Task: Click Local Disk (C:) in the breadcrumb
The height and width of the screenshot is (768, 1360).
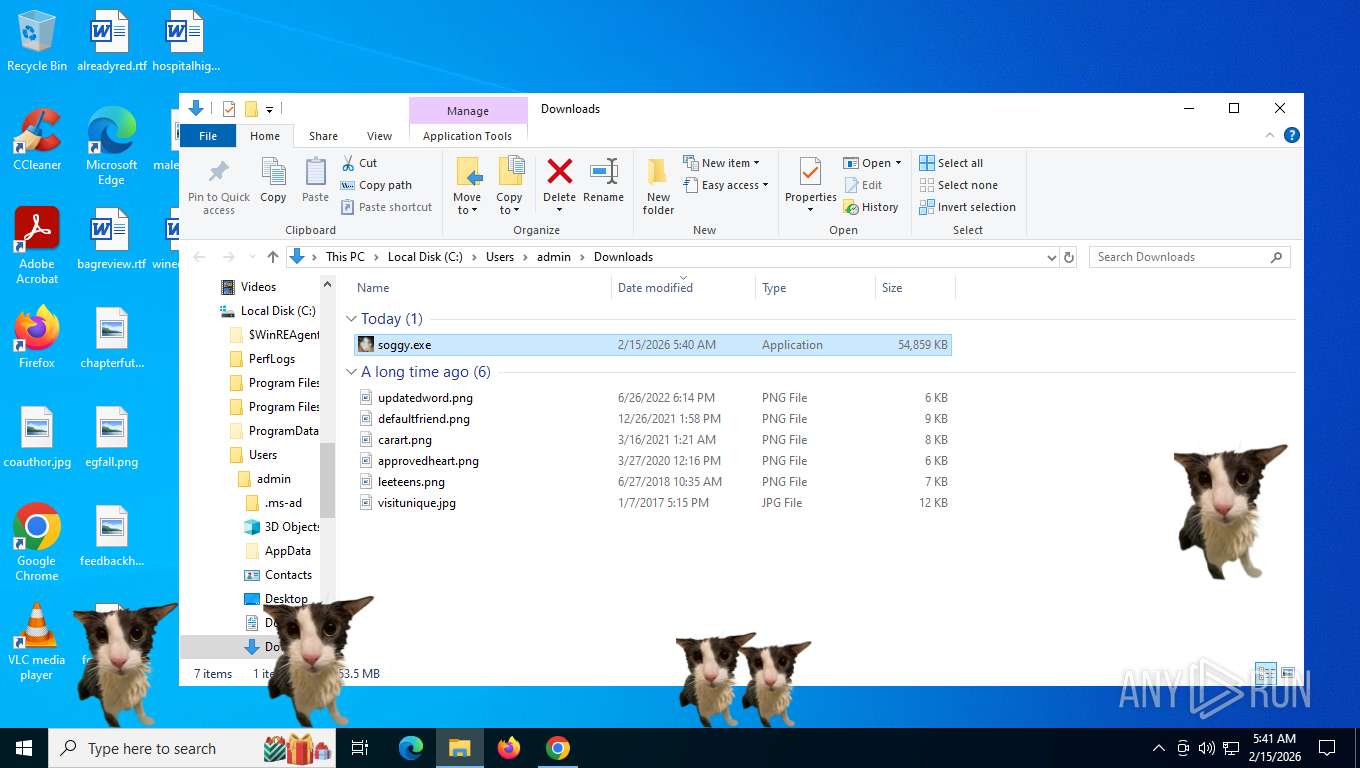Action: coord(425,257)
